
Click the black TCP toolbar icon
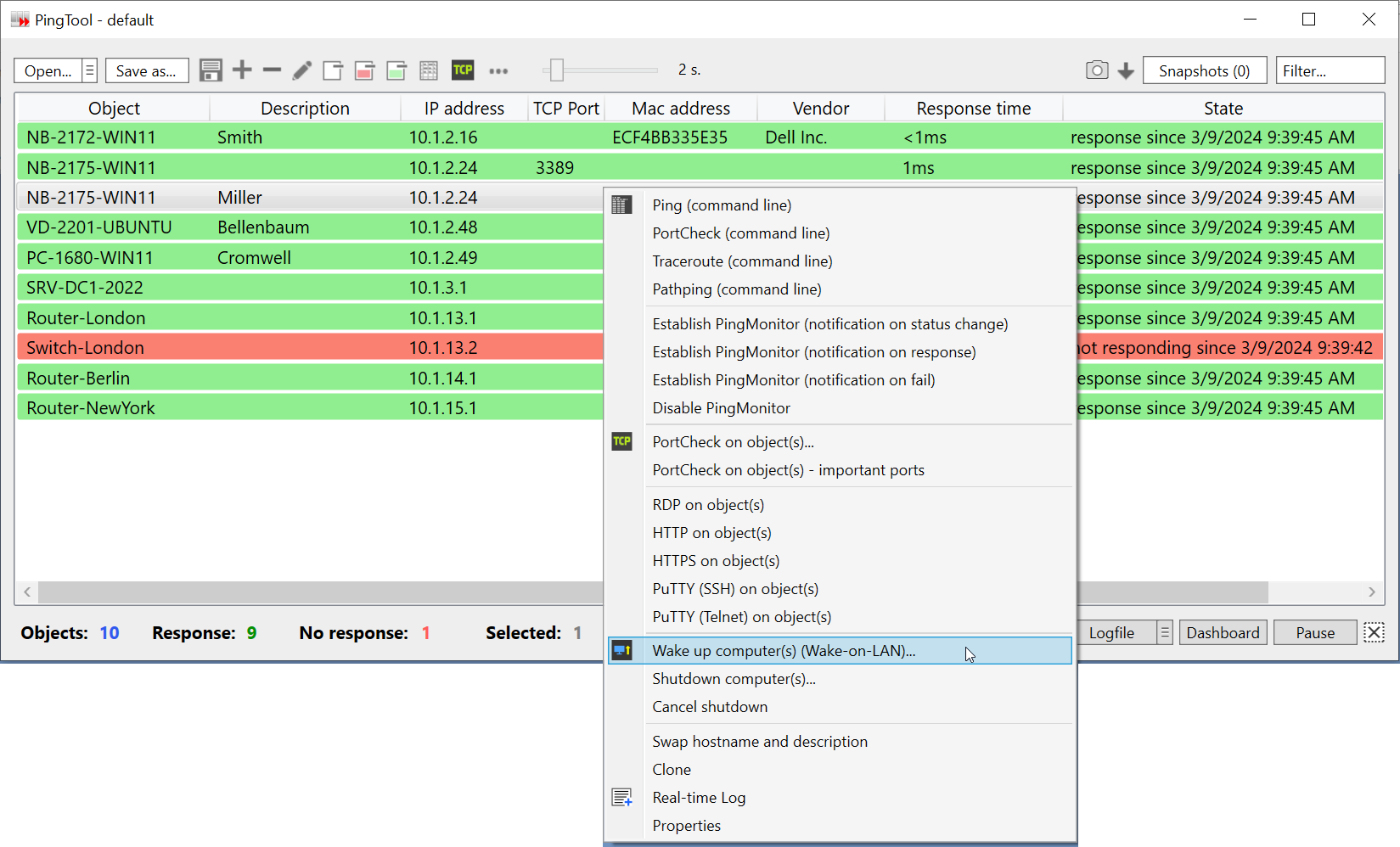click(x=463, y=70)
